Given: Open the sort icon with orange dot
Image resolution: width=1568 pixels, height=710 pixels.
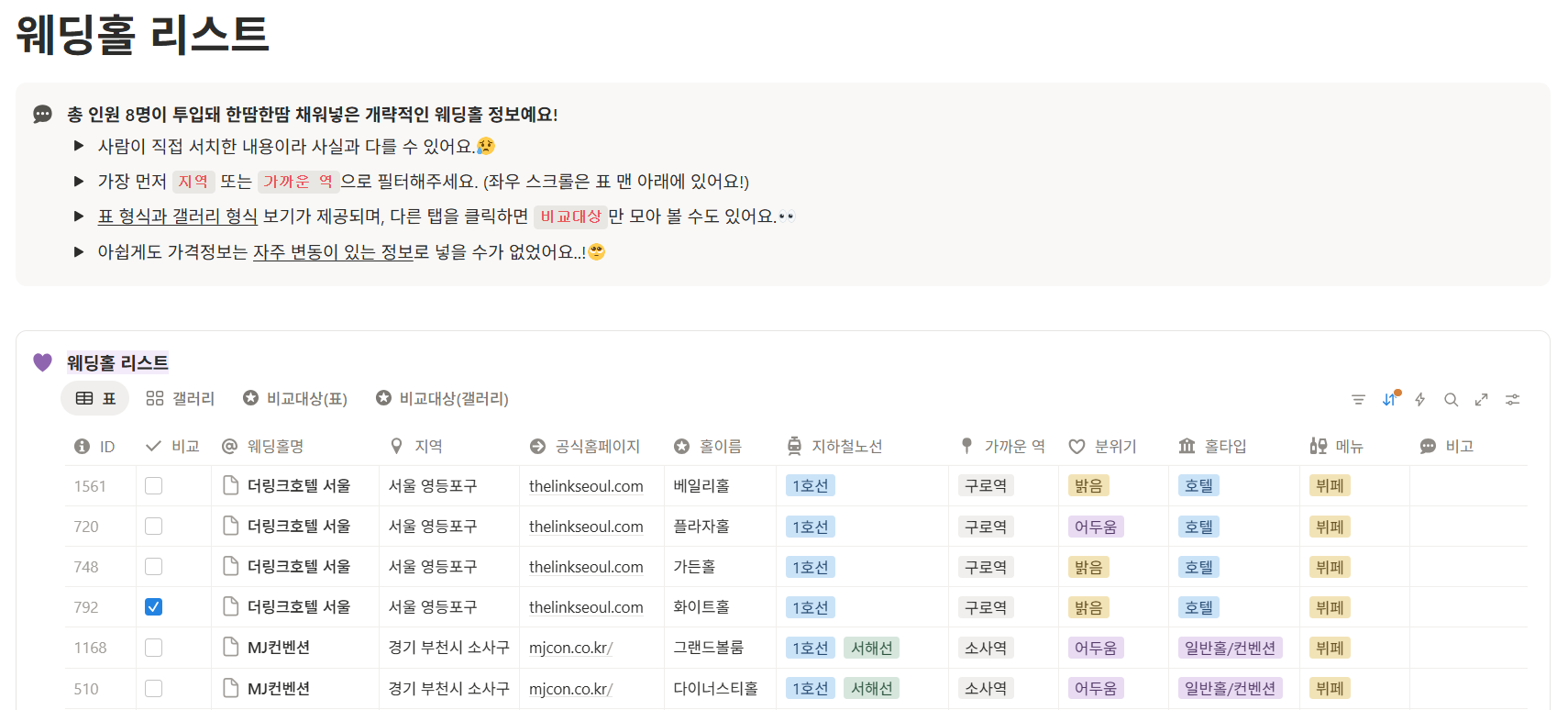Looking at the screenshot, I should coord(1390,399).
